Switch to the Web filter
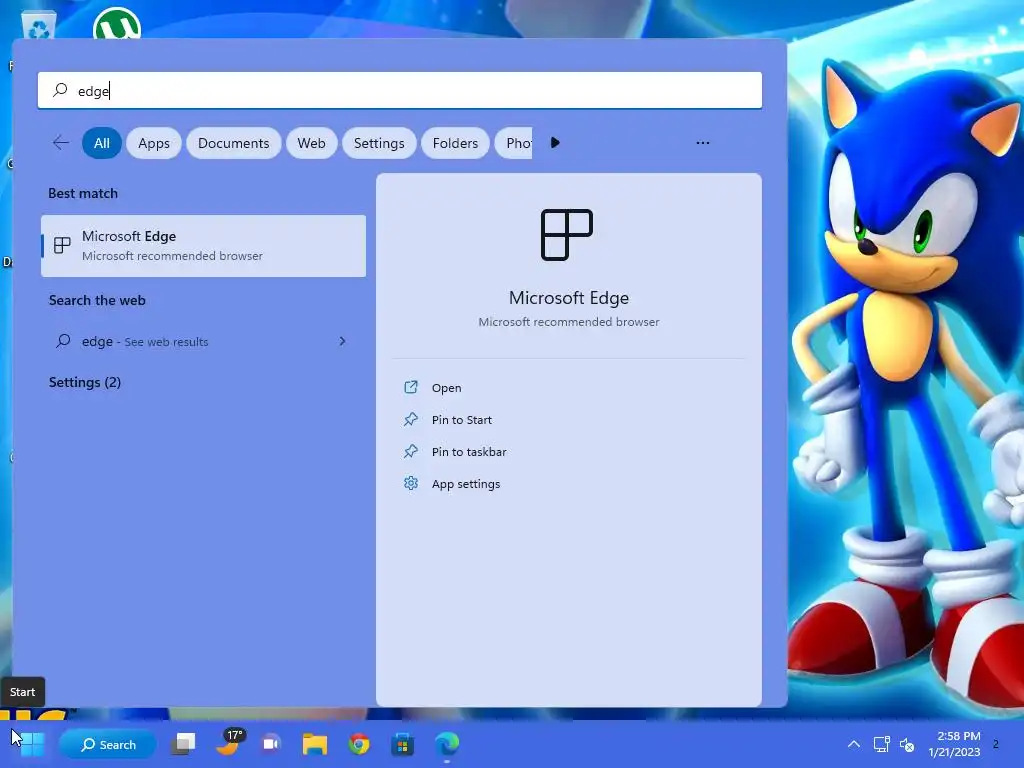This screenshot has height=768, width=1024. pos(312,143)
